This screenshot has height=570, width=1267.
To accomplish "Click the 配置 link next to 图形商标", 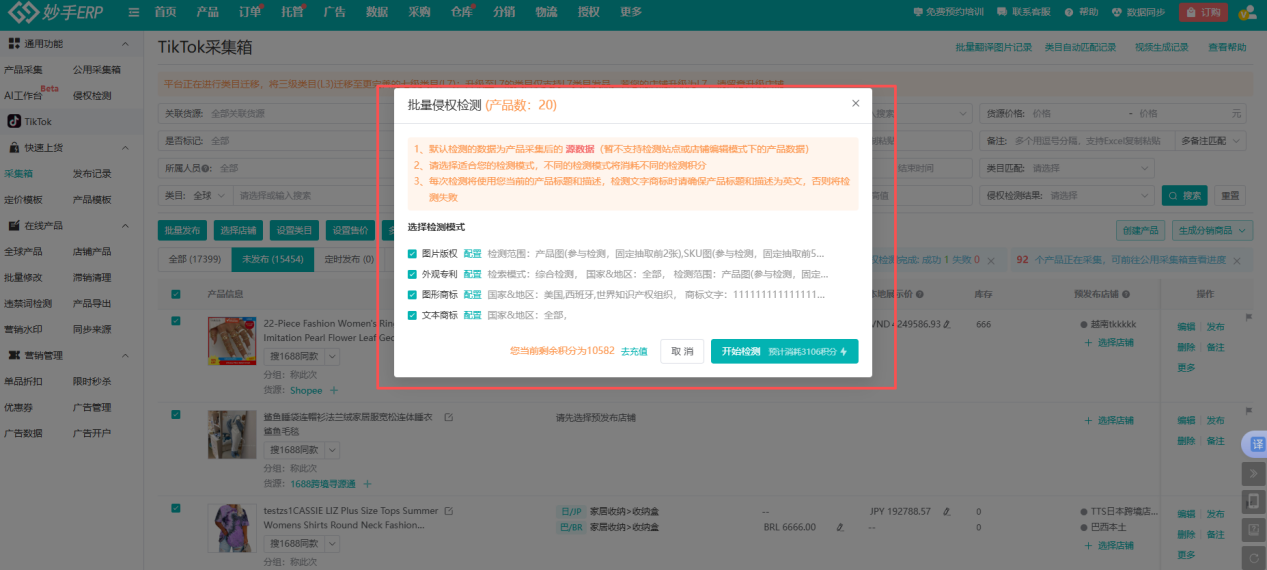I will click(x=472, y=295).
